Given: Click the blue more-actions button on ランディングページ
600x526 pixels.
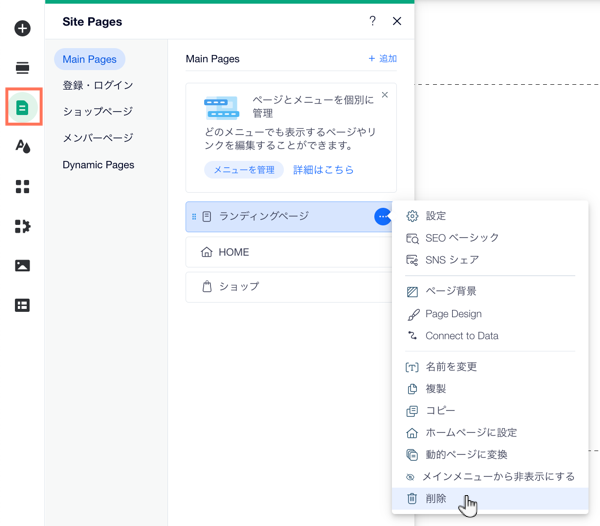Looking at the screenshot, I should pos(383,217).
